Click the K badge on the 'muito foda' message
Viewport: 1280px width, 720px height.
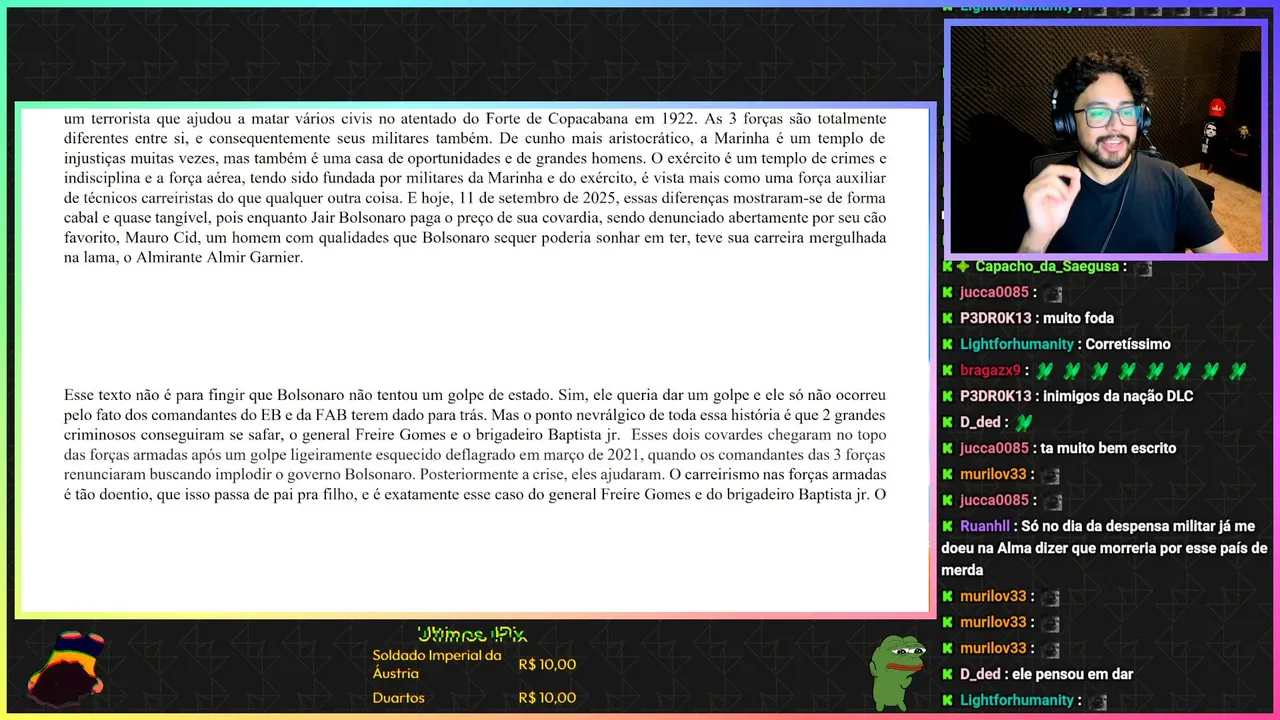(948, 318)
